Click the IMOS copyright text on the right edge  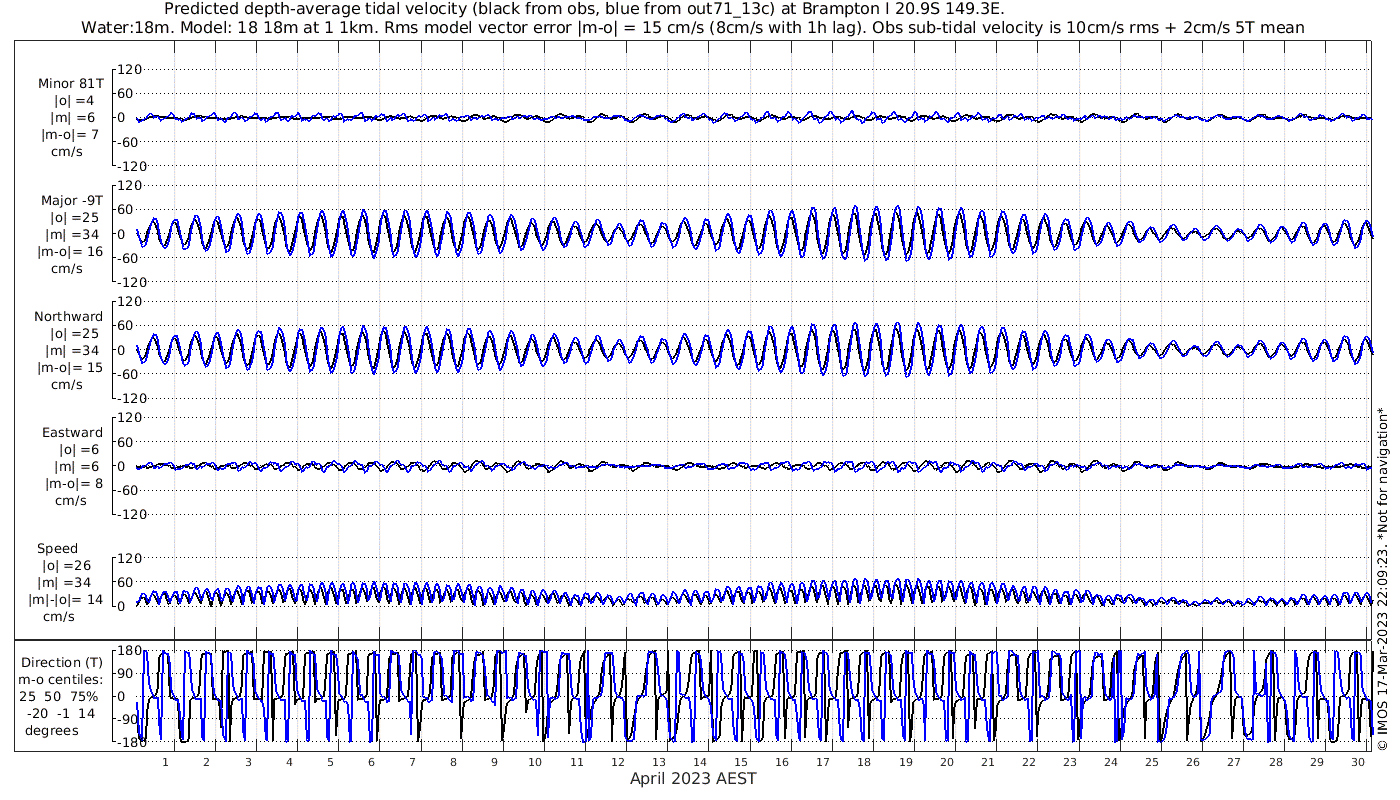click(x=1382, y=578)
